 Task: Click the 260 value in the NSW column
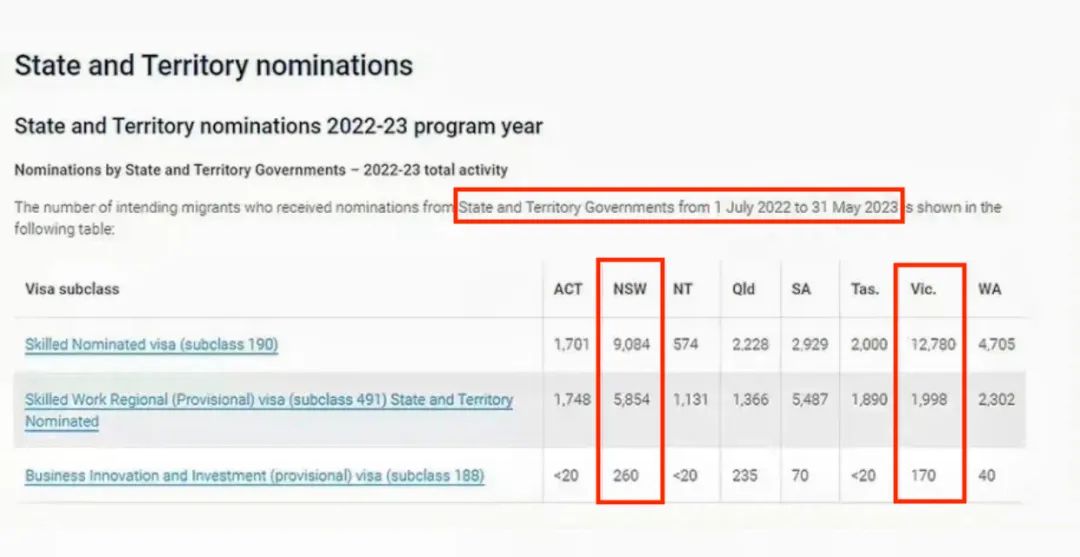[x=626, y=476]
